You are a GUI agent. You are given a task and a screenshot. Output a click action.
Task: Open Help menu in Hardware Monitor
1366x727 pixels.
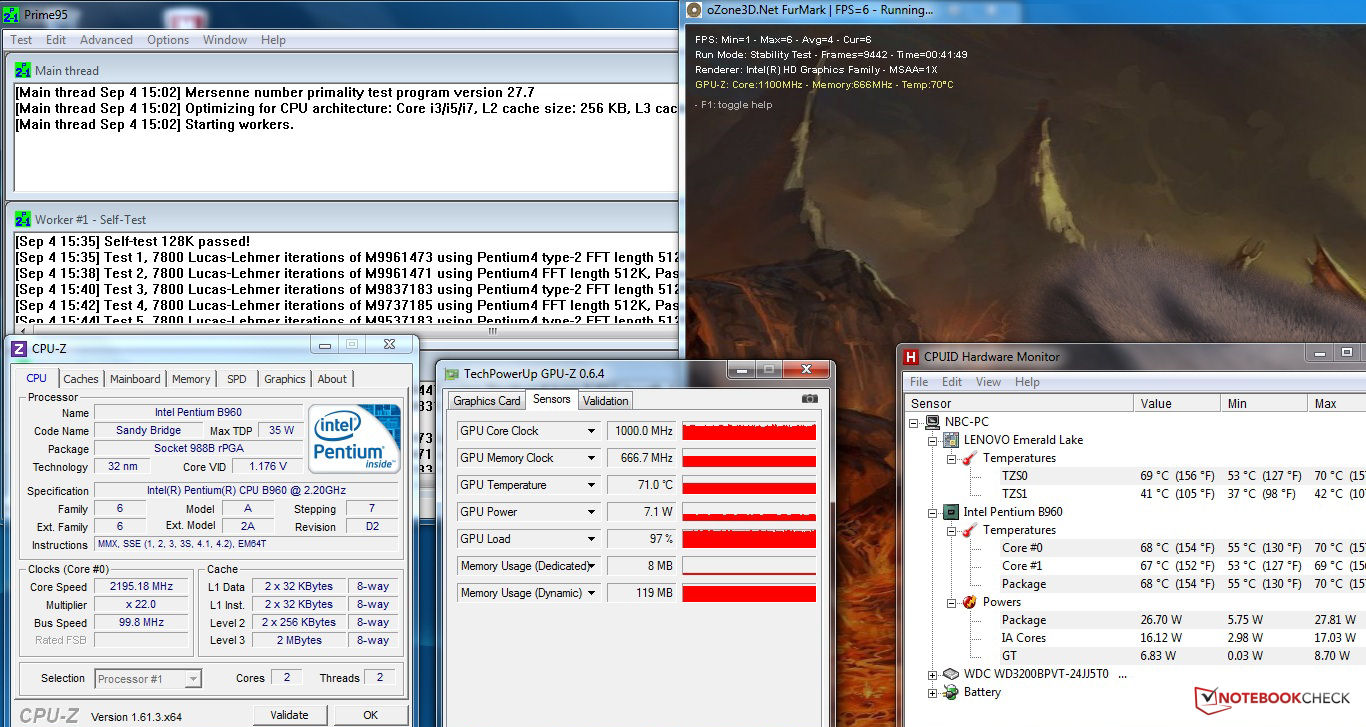coord(1027,382)
